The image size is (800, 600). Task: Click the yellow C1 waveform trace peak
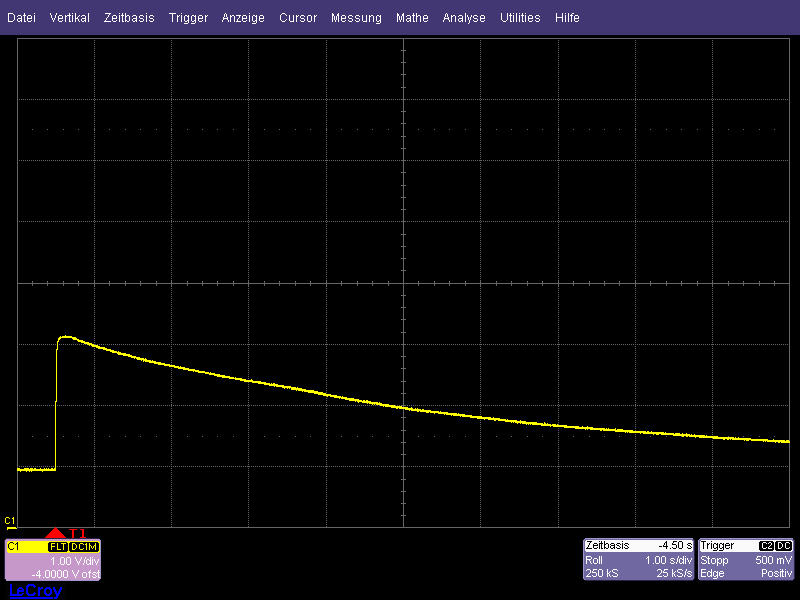[66, 337]
